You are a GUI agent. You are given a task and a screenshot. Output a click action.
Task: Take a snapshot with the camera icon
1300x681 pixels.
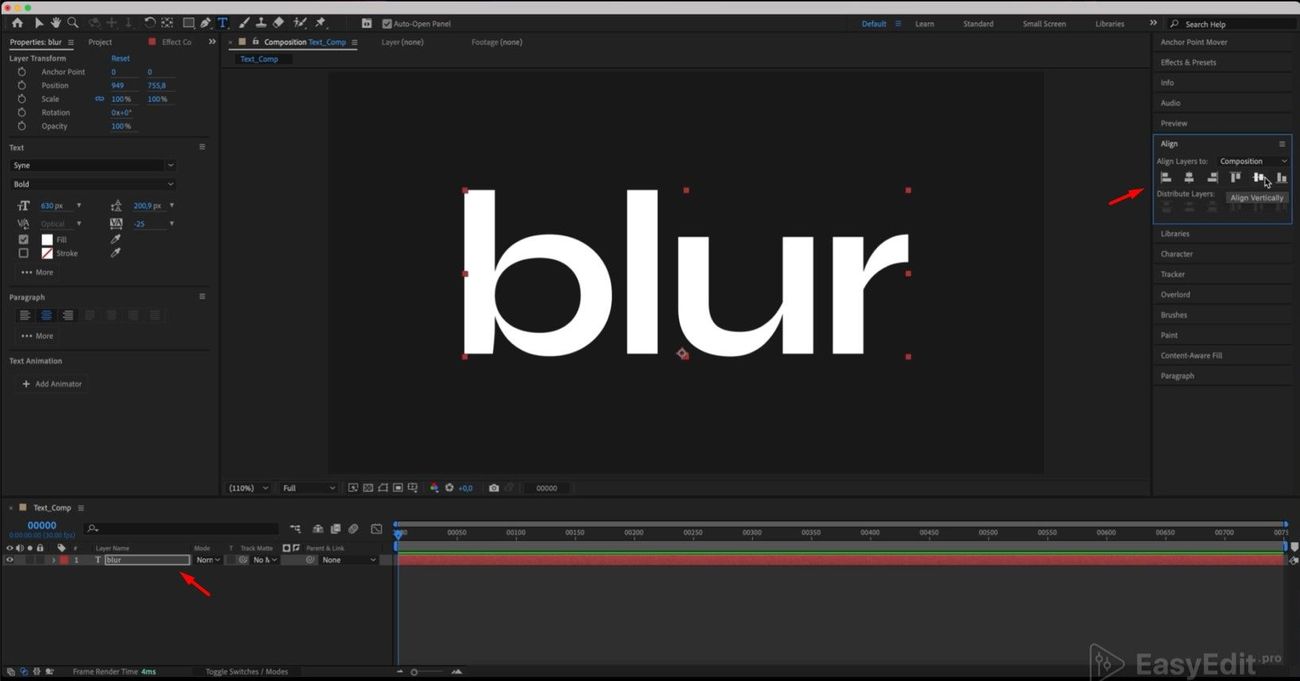click(x=494, y=488)
